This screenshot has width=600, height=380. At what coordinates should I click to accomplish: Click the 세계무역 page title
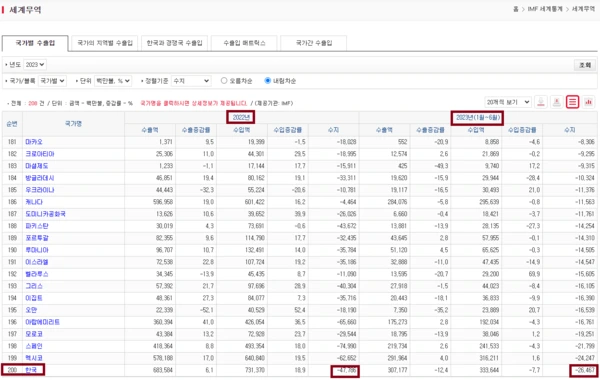[x=25, y=10]
